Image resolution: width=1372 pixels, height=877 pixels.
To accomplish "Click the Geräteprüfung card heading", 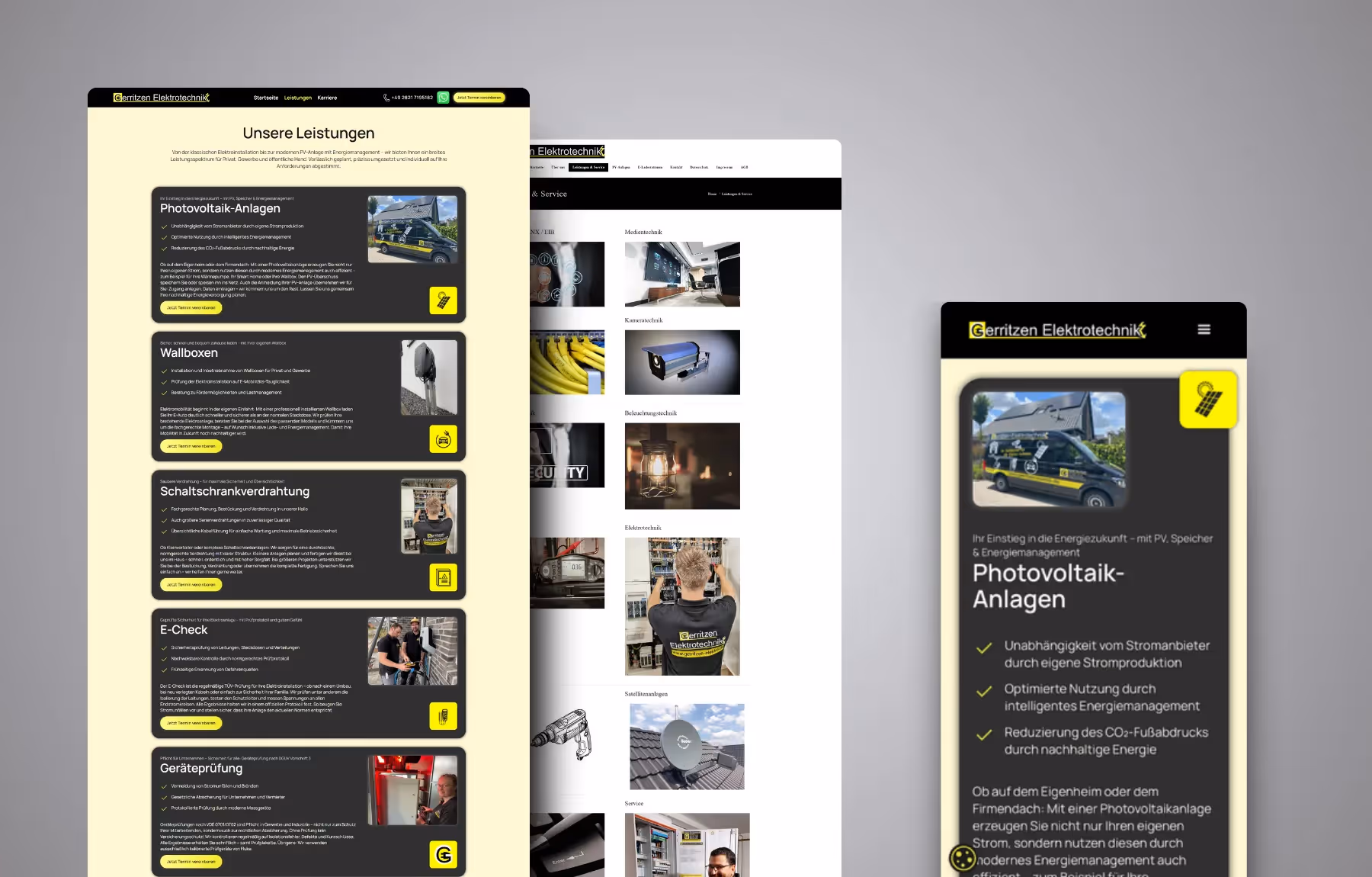I will (x=201, y=769).
